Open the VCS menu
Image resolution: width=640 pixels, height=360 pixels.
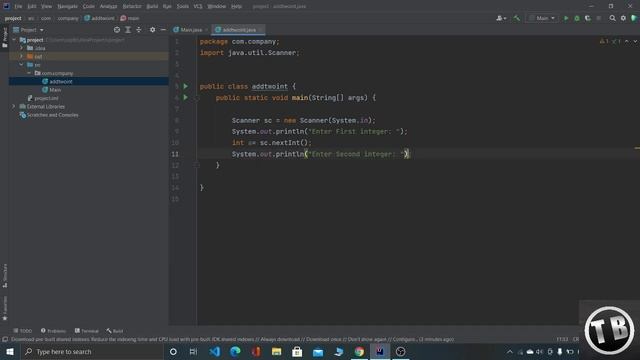pyautogui.click(x=198, y=7)
